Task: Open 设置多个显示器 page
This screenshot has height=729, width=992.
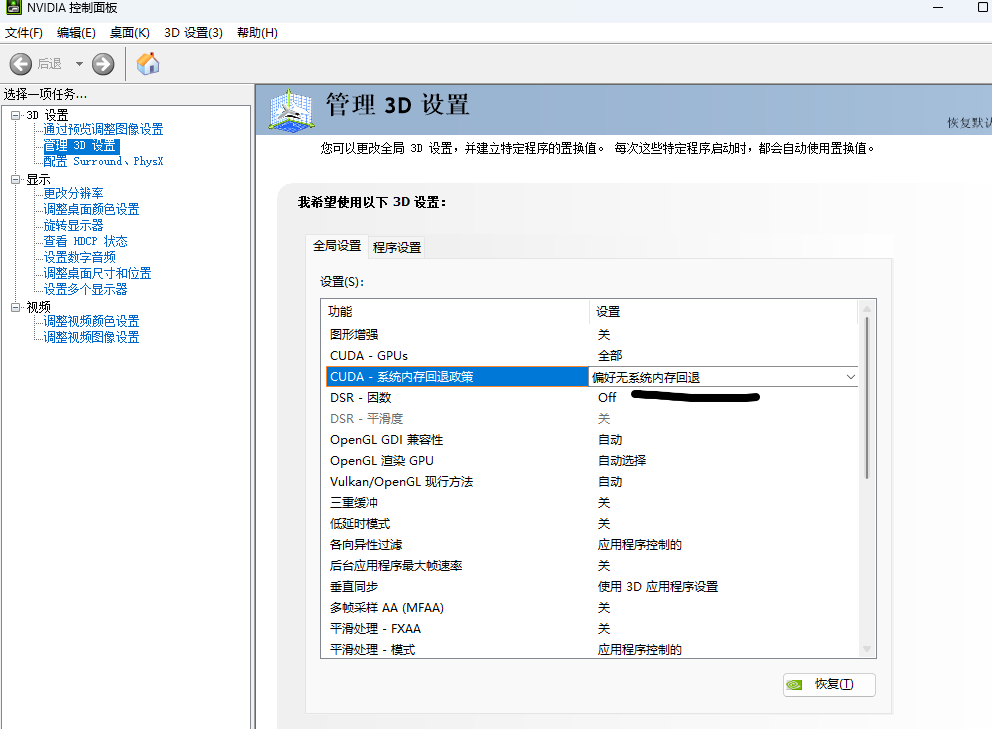Action: (85, 289)
